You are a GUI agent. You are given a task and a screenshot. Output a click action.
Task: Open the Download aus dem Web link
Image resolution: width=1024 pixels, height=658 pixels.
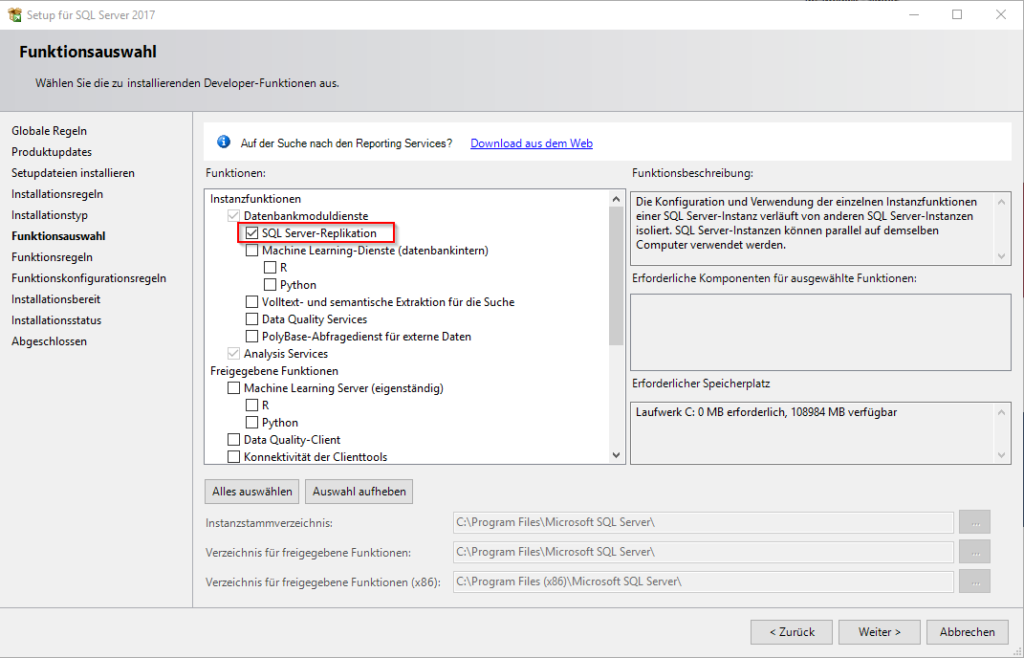tap(532, 143)
